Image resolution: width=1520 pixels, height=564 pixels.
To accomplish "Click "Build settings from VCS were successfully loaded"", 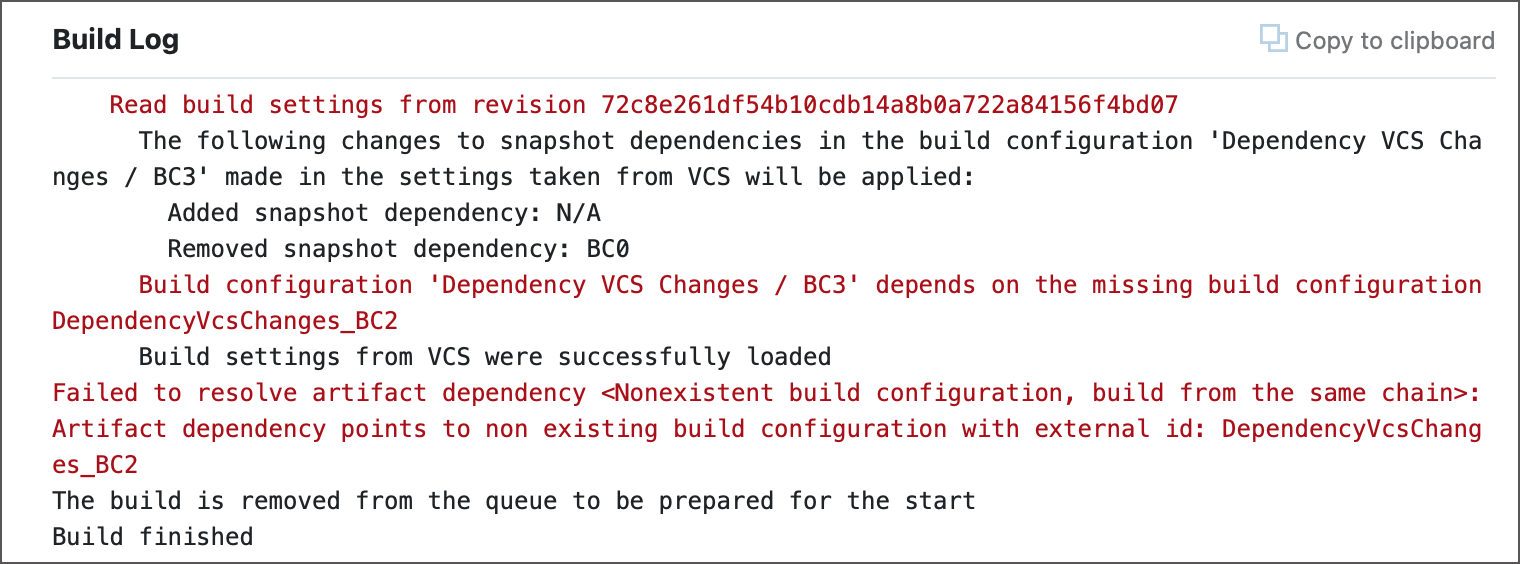I will point(485,357).
